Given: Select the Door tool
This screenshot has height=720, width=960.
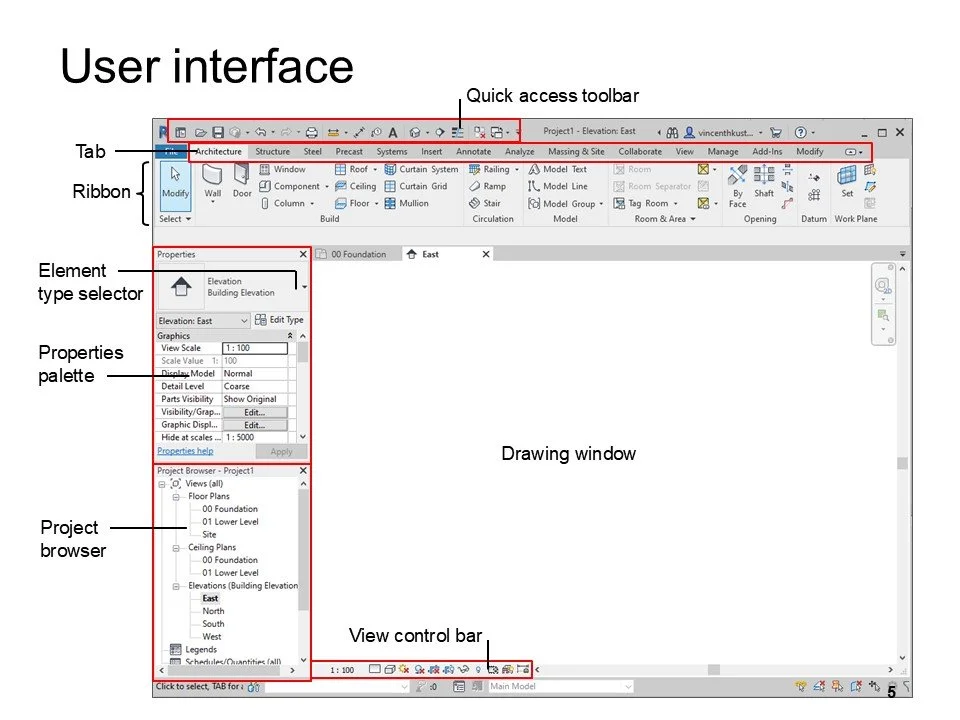Looking at the screenshot, I should pyautogui.click(x=242, y=182).
